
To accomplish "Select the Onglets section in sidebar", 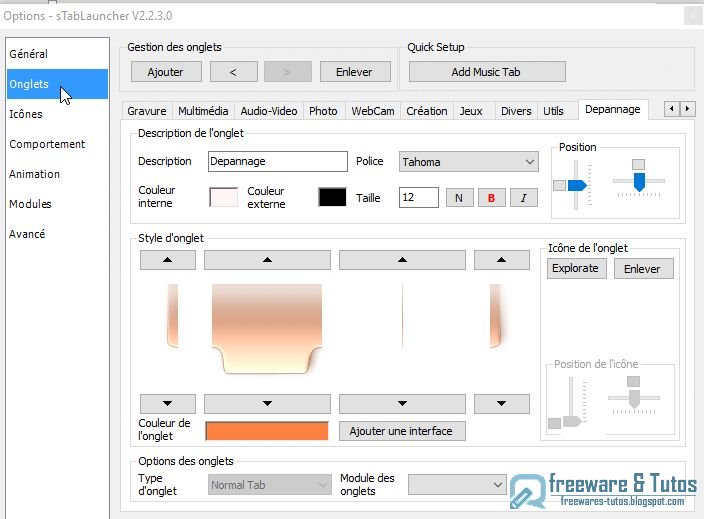I will [x=57, y=84].
